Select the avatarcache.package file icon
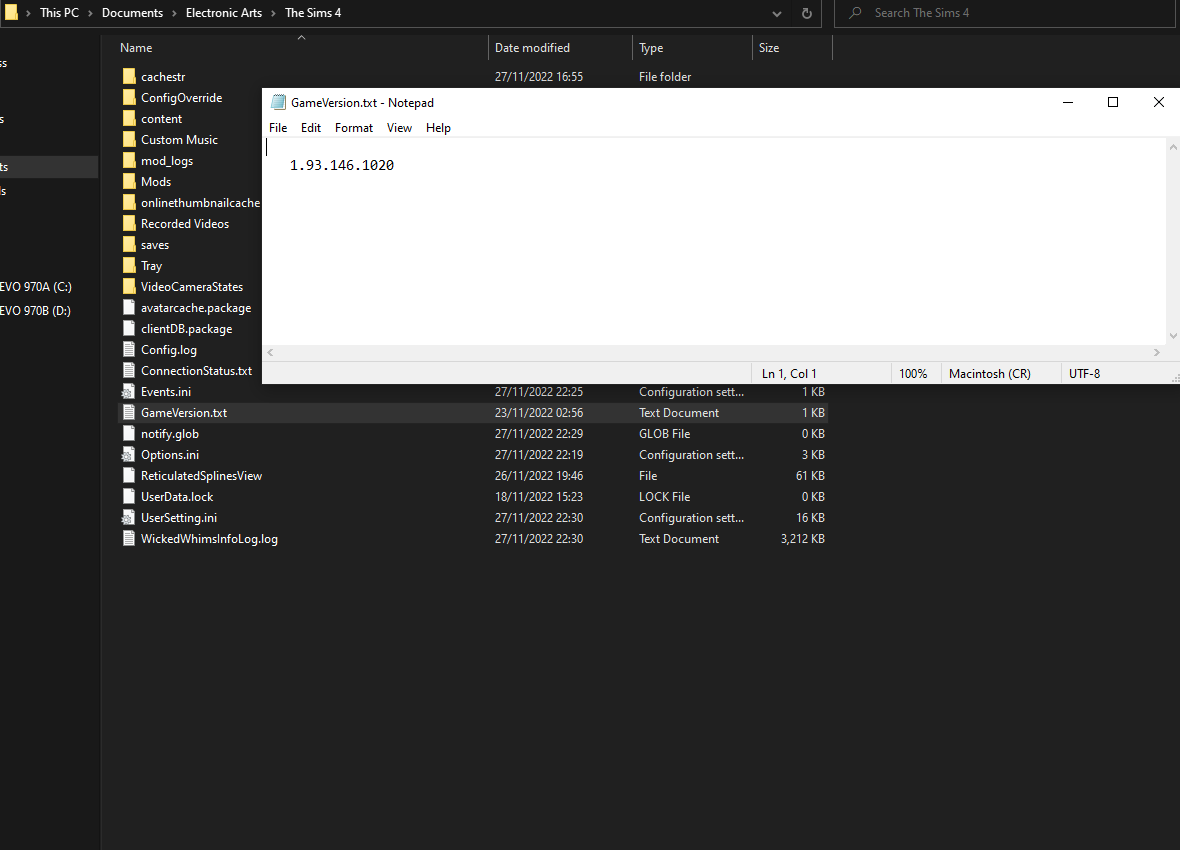The height and width of the screenshot is (850, 1180). click(x=129, y=308)
